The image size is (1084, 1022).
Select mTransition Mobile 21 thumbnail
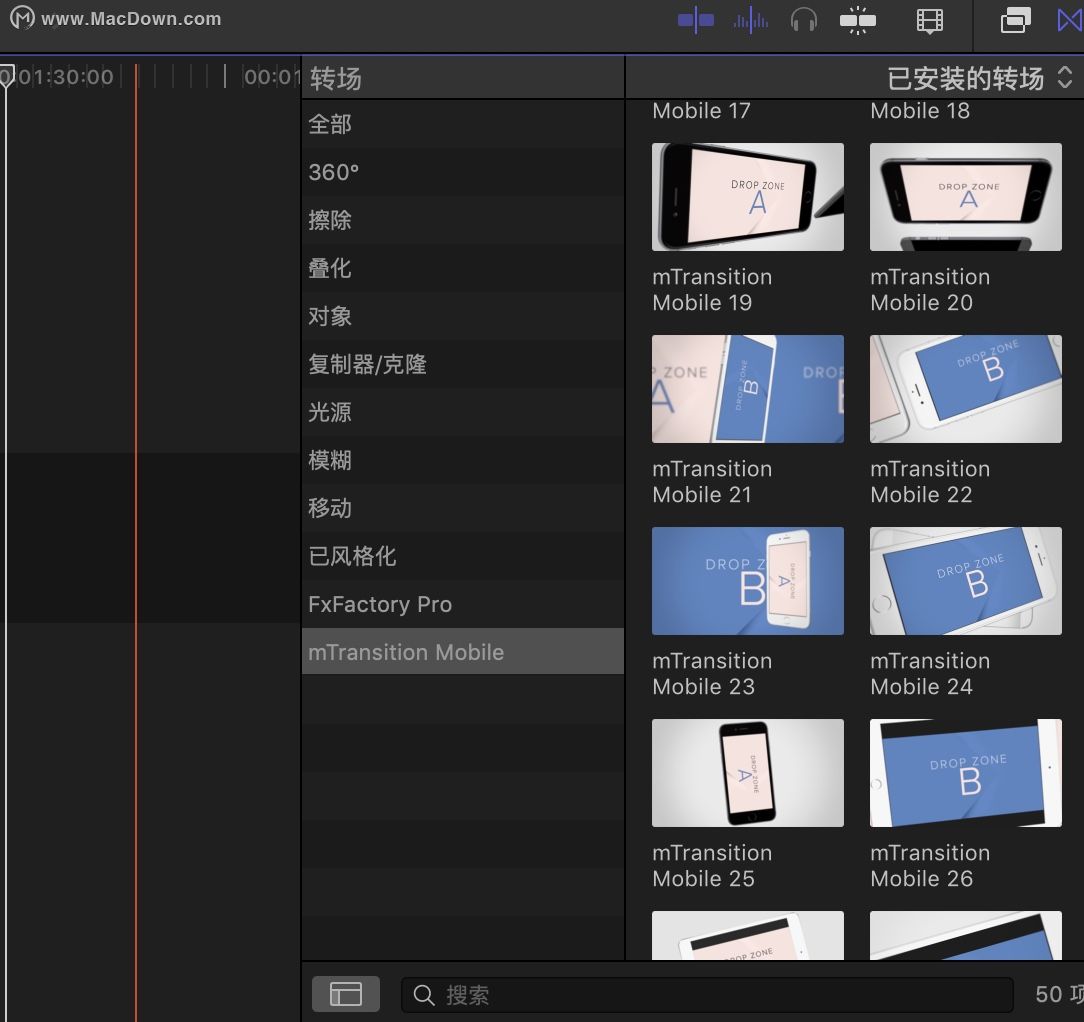pos(747,389)
